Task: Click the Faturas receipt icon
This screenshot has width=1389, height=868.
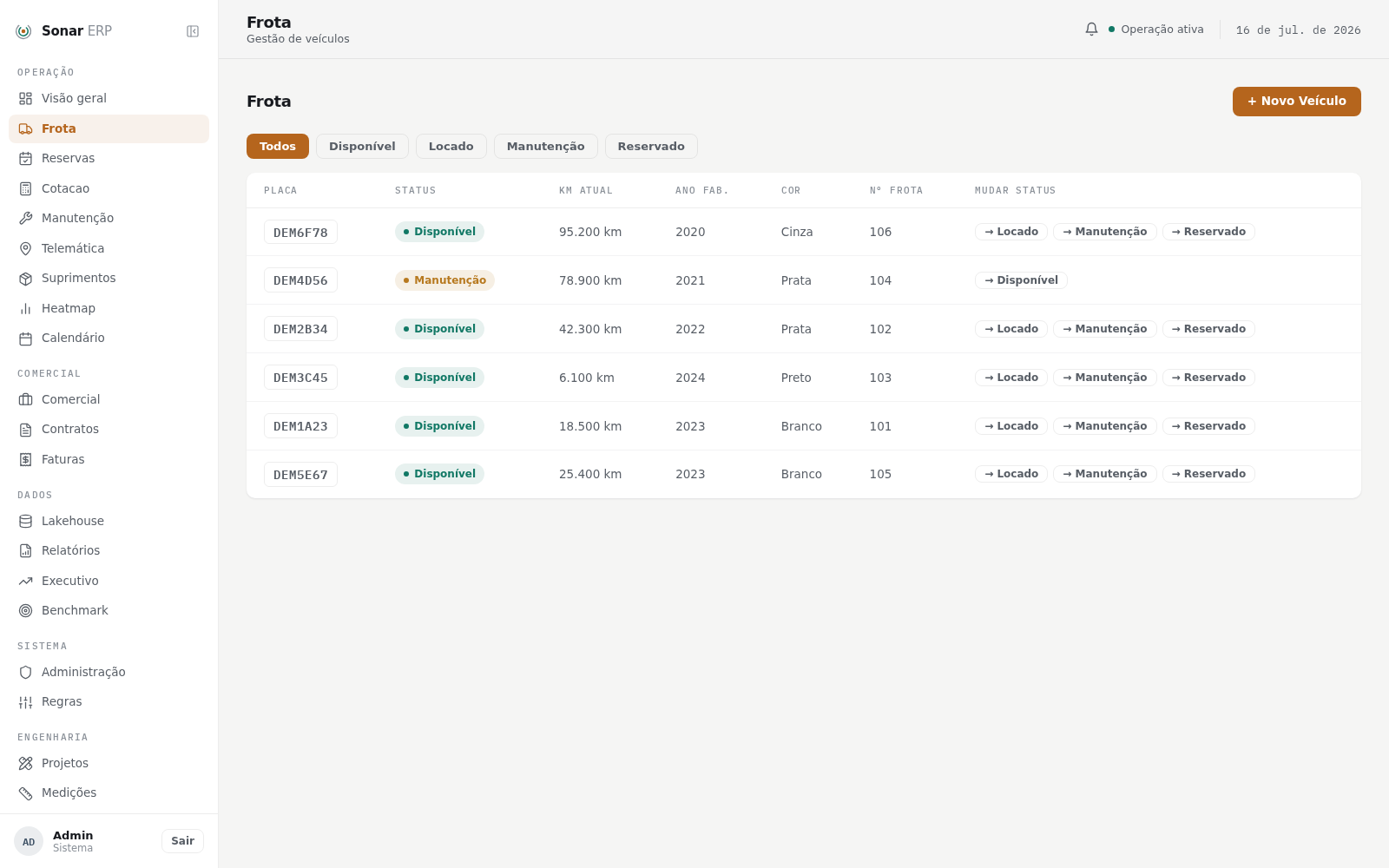Action: tap(26, 459)
